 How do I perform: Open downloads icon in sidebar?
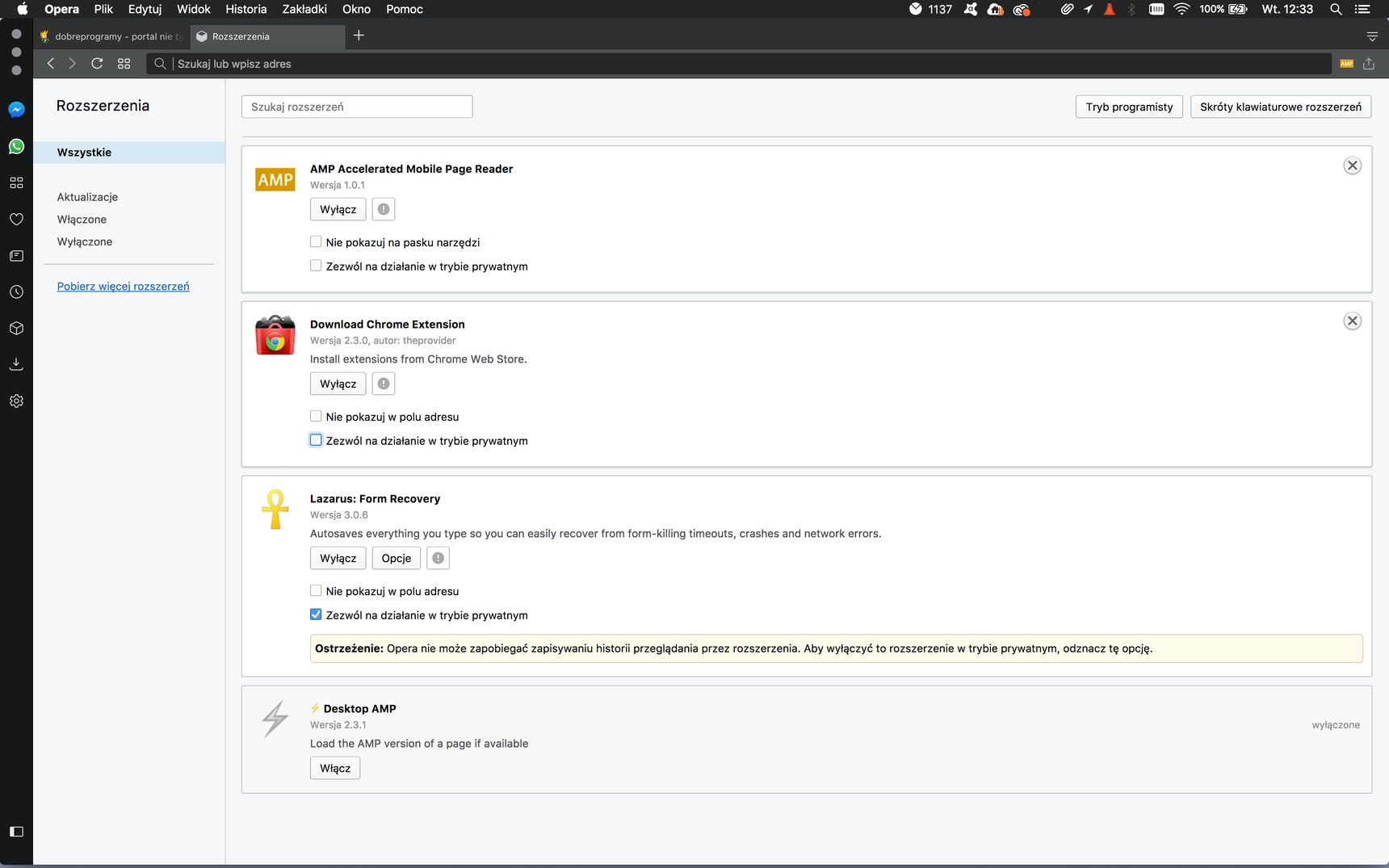(16, 364)
